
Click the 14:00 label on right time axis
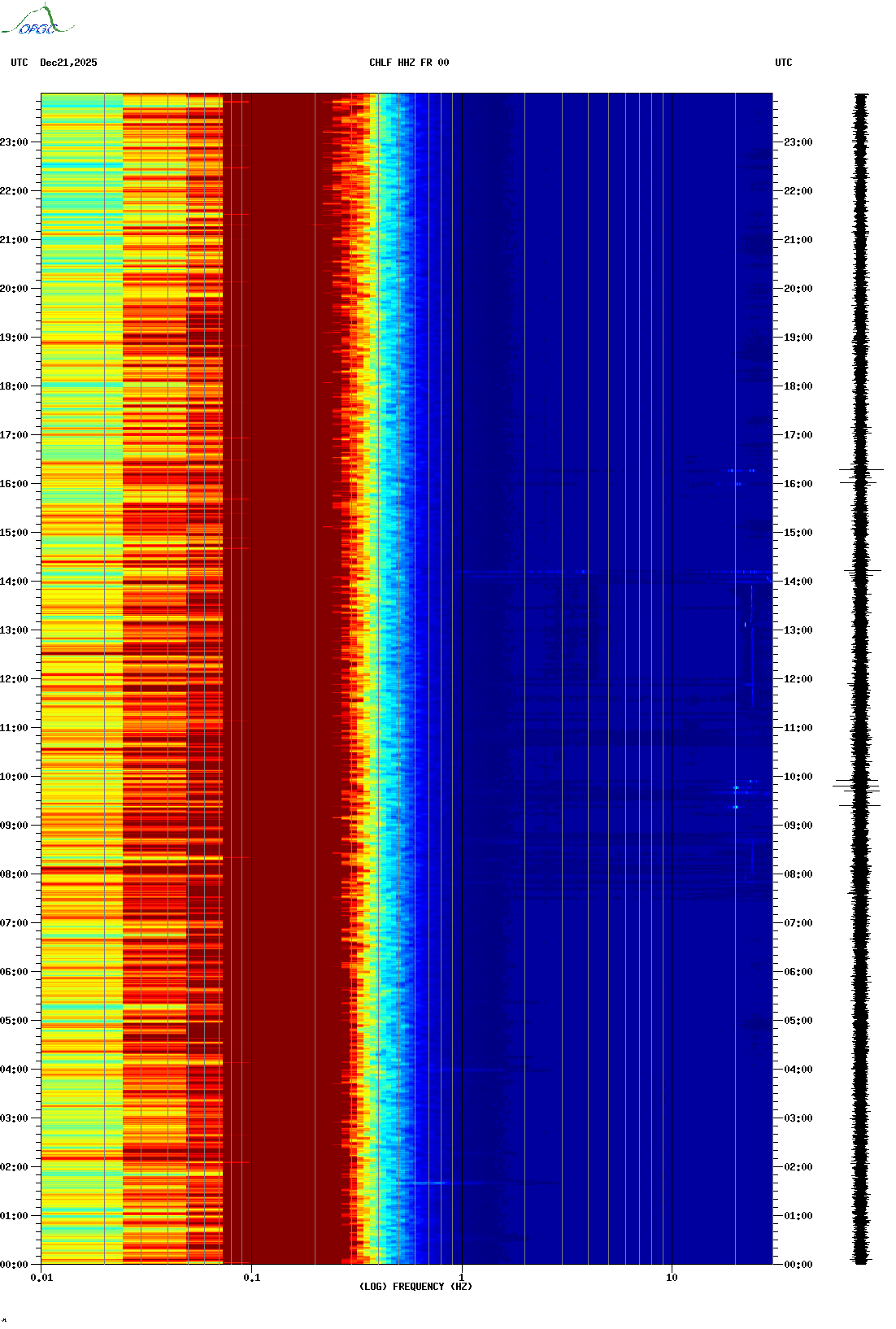pyautogui.click(x=798, y=582)
